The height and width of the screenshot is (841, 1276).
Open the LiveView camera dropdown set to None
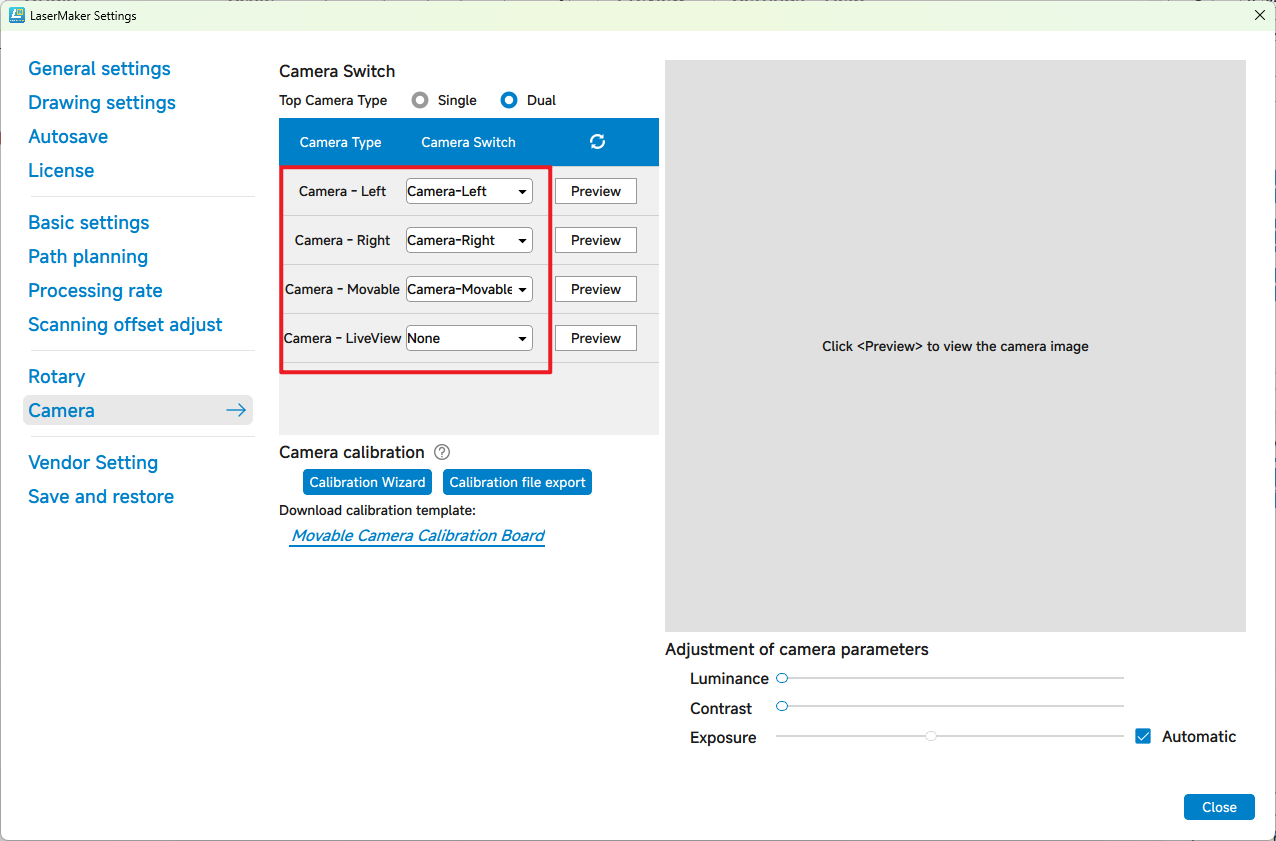pos(469,338)
